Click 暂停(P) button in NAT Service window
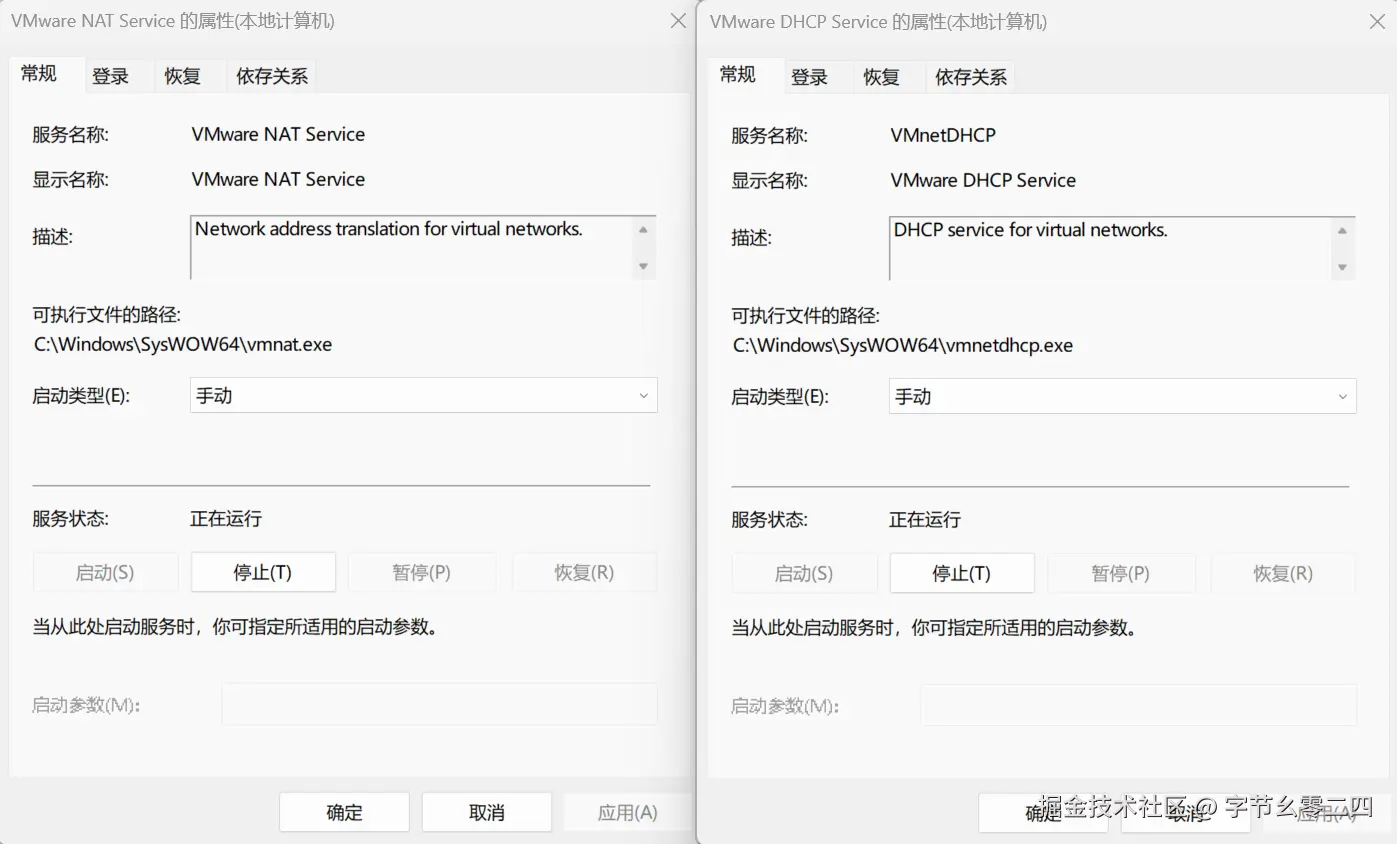The width and height of the screenshot is (1397, 844). [x=422, y=572]
